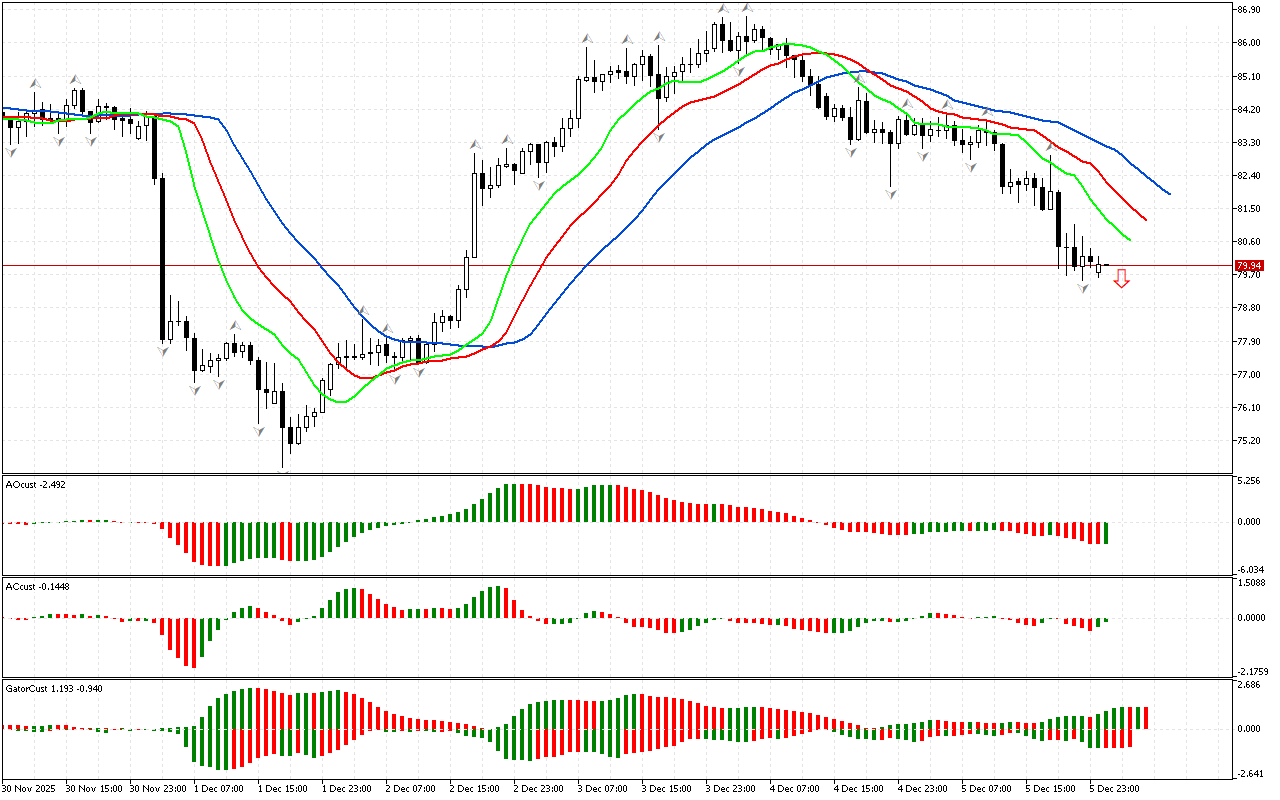Click the current price tag 79.94
Screen dimensions: 1280x800
click(1247, 266)
